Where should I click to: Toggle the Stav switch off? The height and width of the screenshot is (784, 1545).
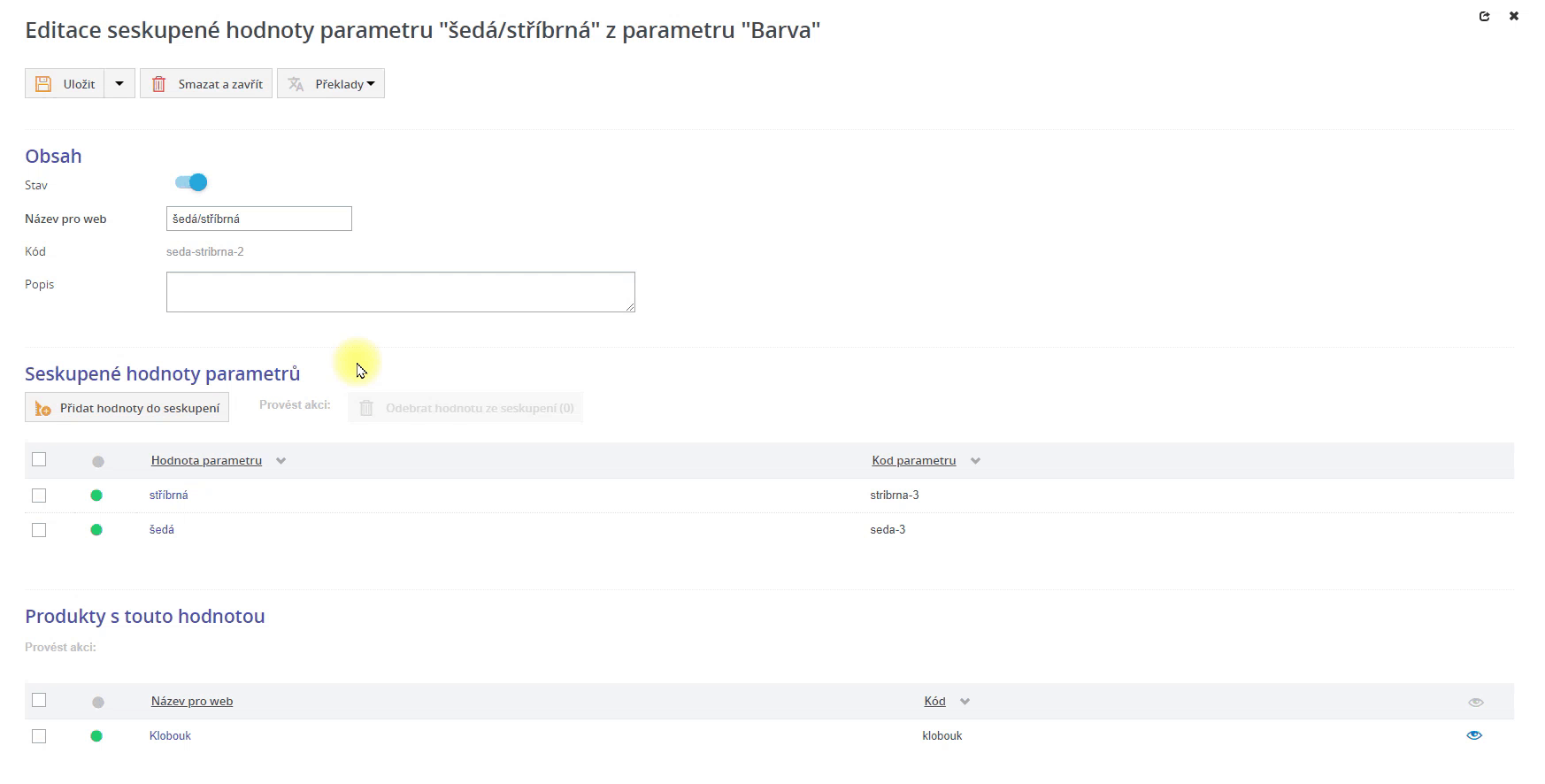[191, 182]
